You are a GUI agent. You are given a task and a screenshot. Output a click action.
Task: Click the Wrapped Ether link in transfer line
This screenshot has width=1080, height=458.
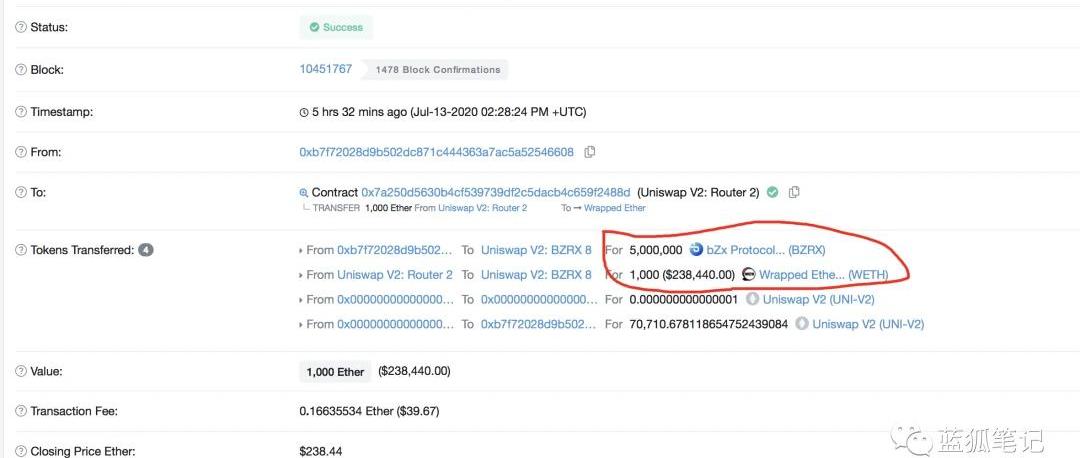coord(615,208)
